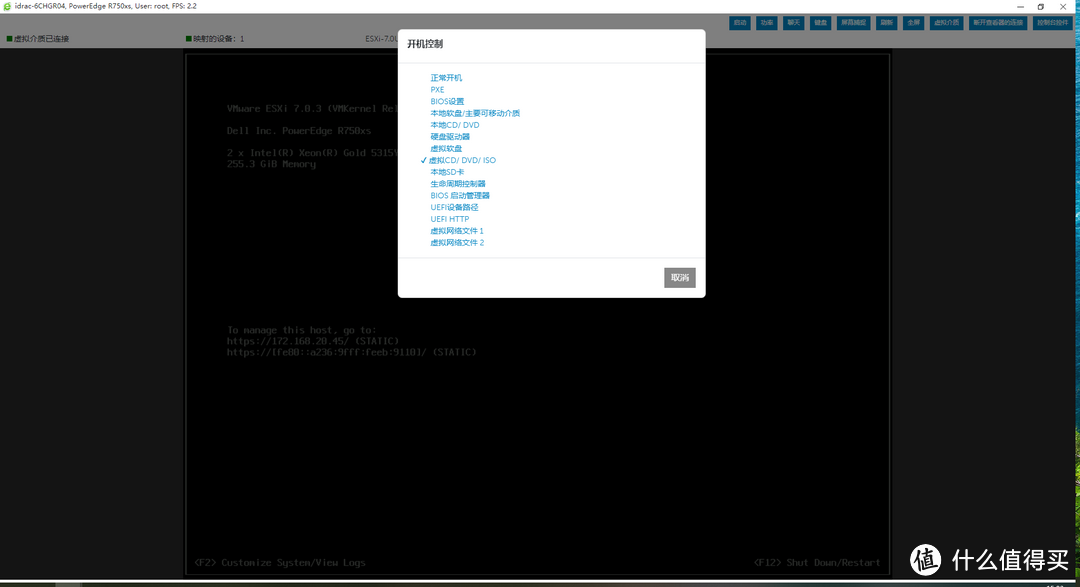Select 生命周期控制器 lifecycle controller
Image resolution: width=1080 pixels, height=587 pixels.
pos(458,184)
